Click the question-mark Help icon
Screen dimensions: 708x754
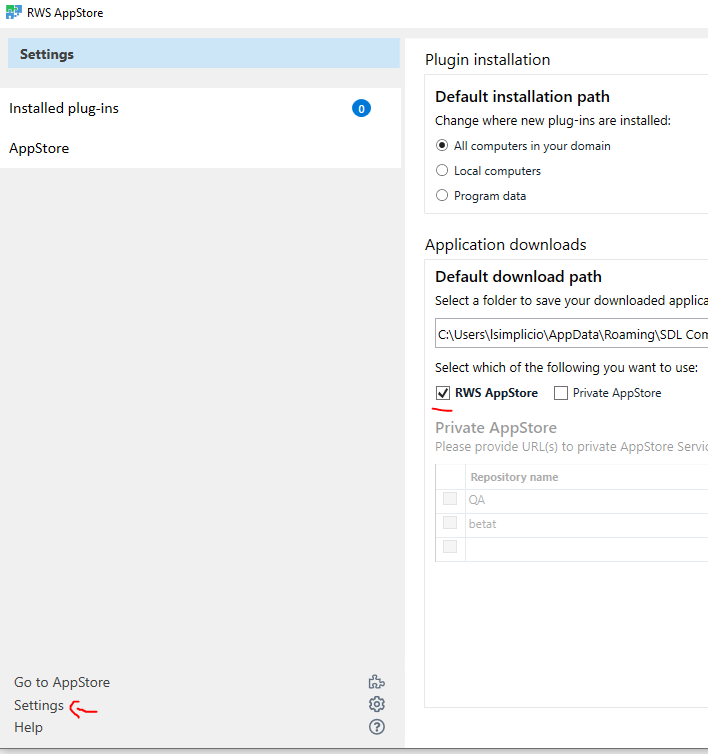tap(377, 727)
